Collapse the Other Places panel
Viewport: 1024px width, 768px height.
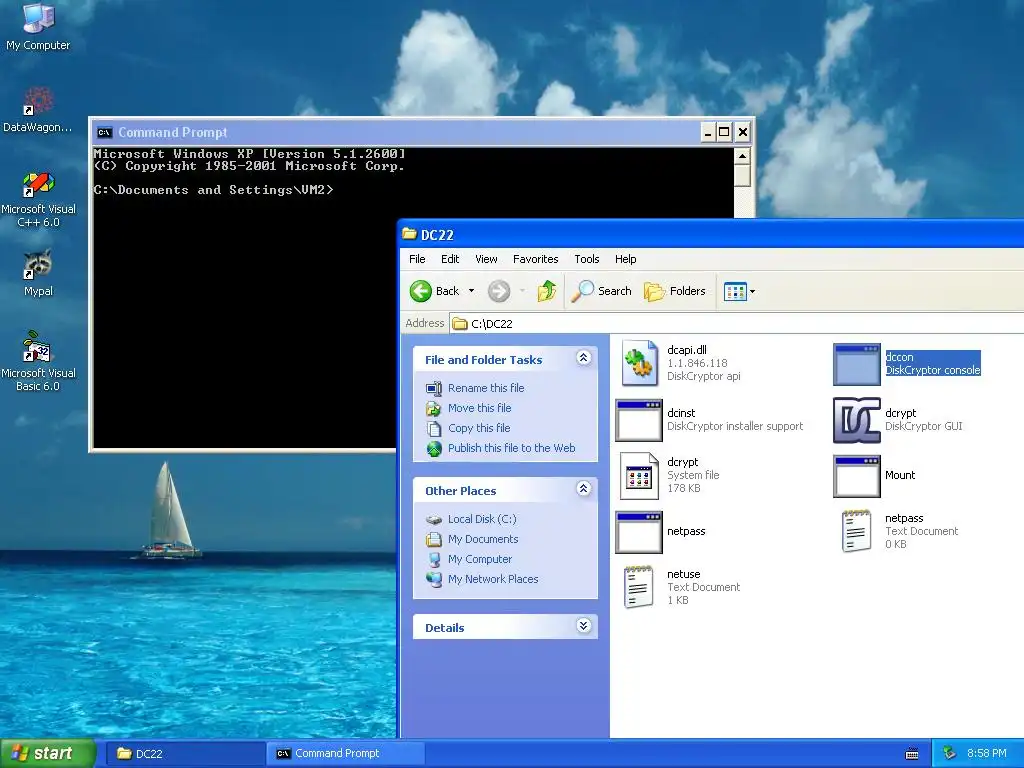583,489
